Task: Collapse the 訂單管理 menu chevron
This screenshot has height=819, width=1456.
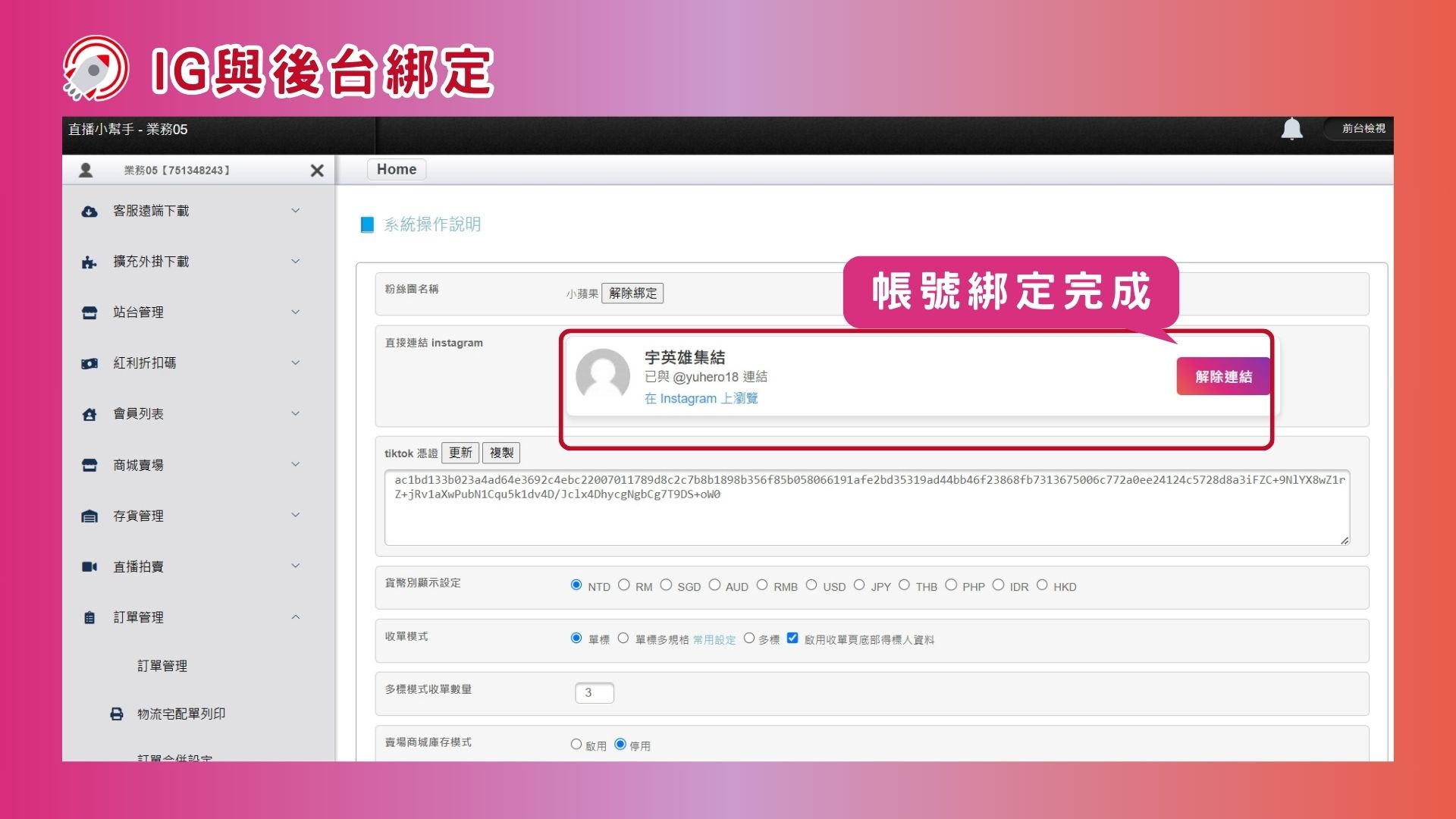Action: click(296, 617)
